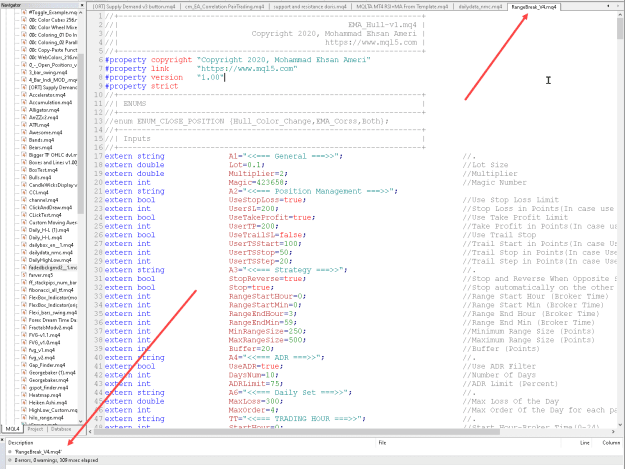Screen dimensions: 625x469
Task: Select gapat_finder.mq4 in the Navigator
Action: click(x=48, y=387)
